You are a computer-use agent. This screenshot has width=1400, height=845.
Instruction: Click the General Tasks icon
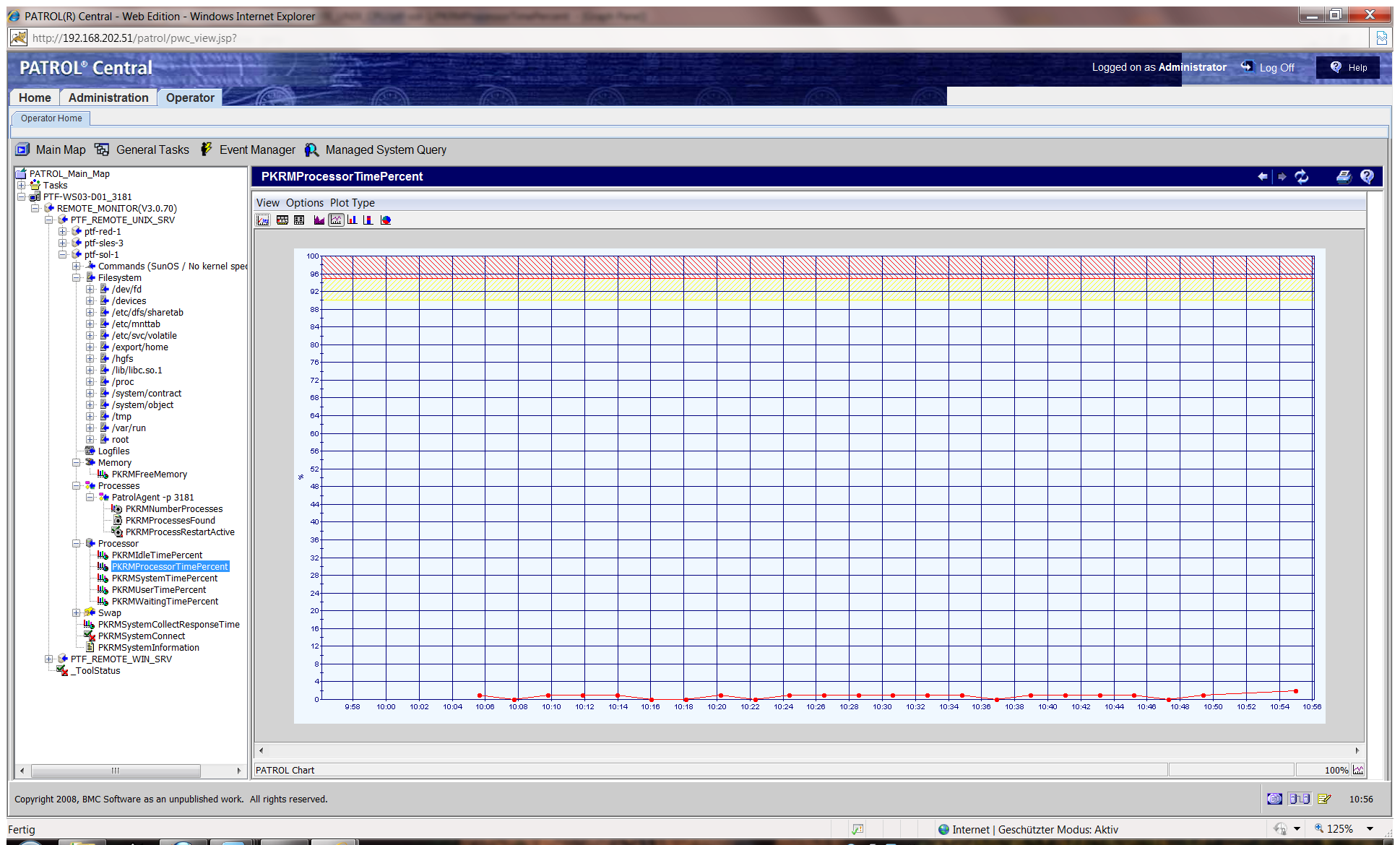(102, 149)
